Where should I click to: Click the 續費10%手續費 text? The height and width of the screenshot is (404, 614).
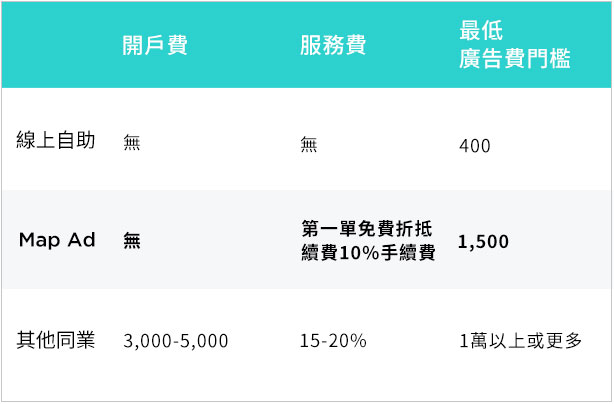(368, 252)
